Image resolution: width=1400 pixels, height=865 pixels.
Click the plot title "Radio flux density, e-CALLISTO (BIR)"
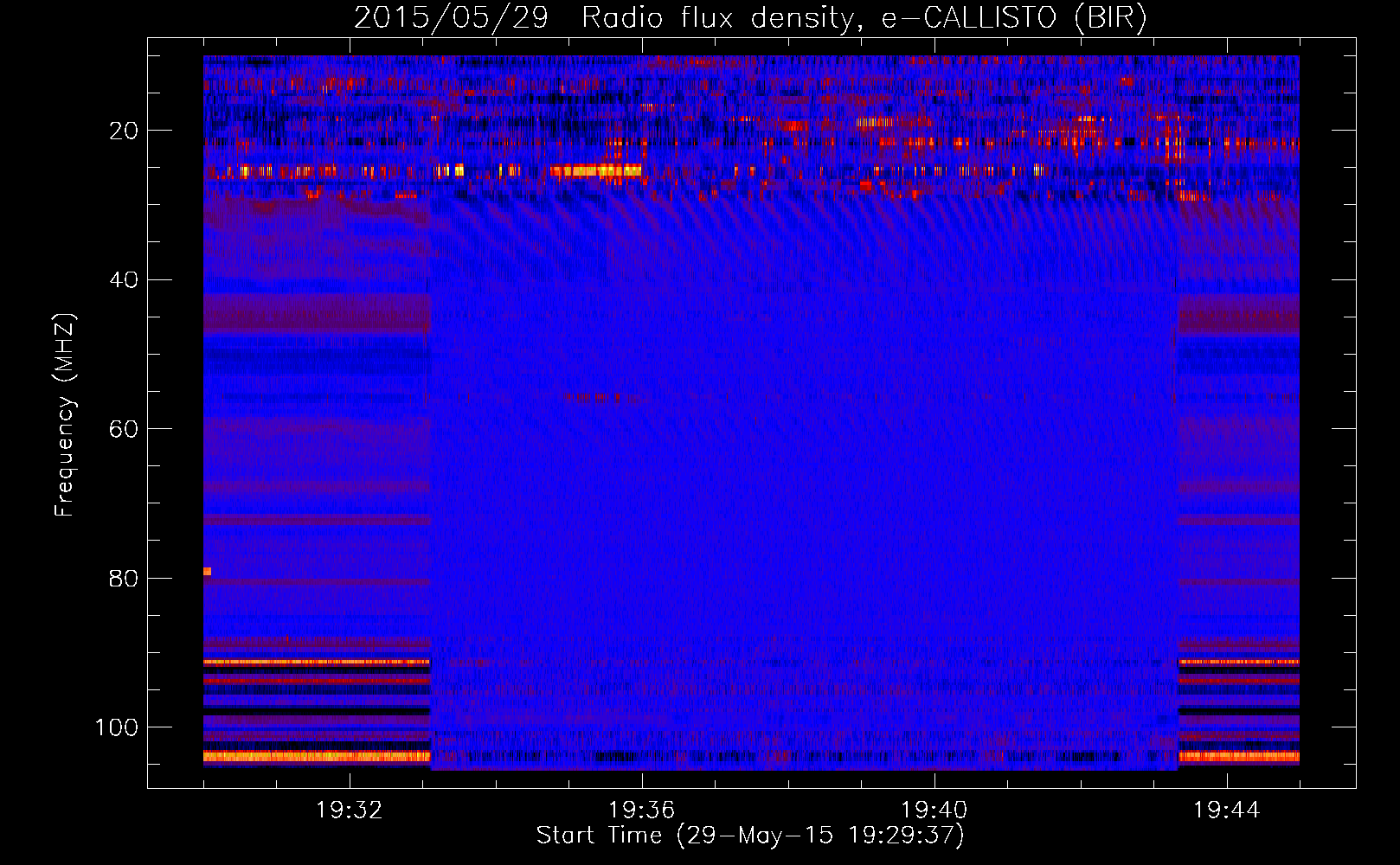click(x=864, y=18)
